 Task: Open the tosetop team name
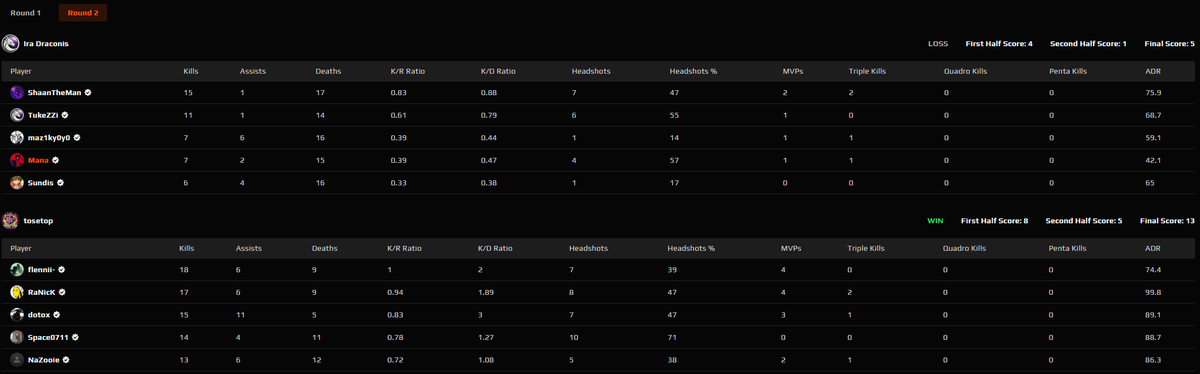click(37, 220)
